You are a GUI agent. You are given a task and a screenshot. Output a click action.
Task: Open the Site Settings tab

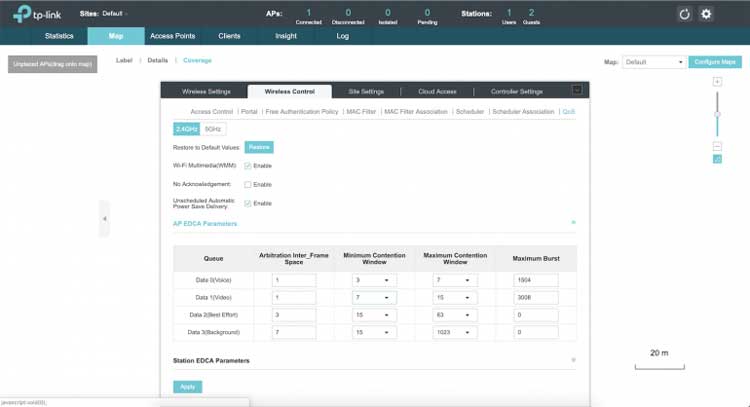366,91
